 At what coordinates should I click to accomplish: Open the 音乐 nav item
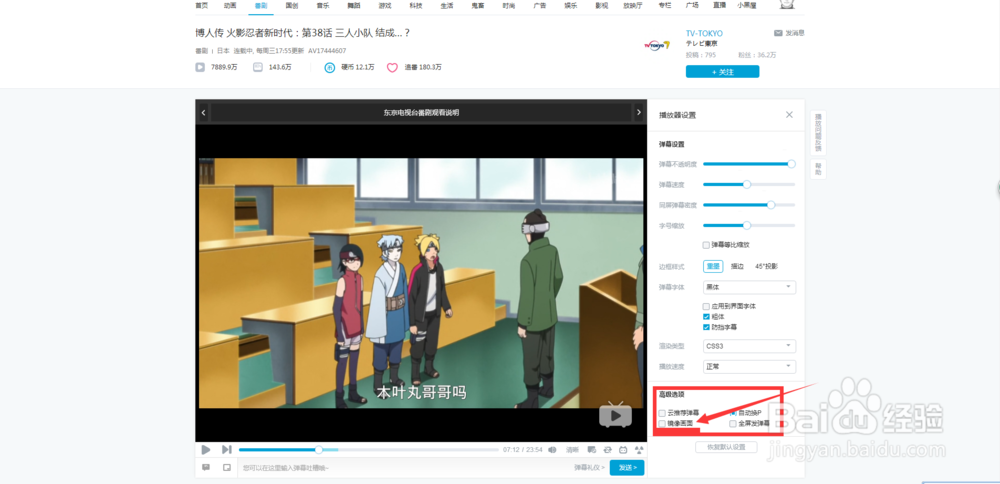pyautogui.click(x=323, y=5)
